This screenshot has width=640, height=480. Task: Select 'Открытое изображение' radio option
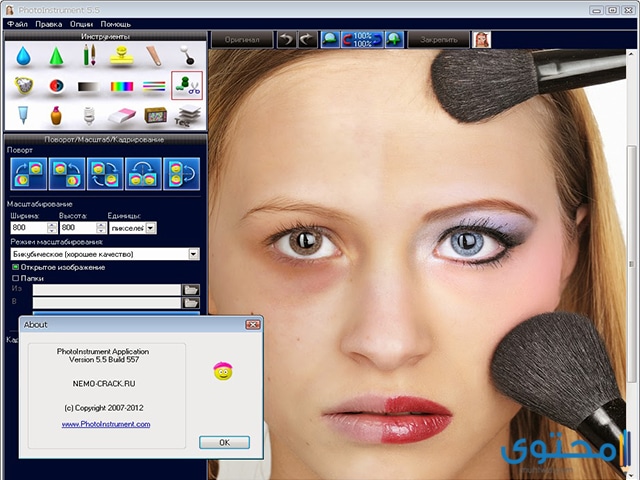point(58,267)
